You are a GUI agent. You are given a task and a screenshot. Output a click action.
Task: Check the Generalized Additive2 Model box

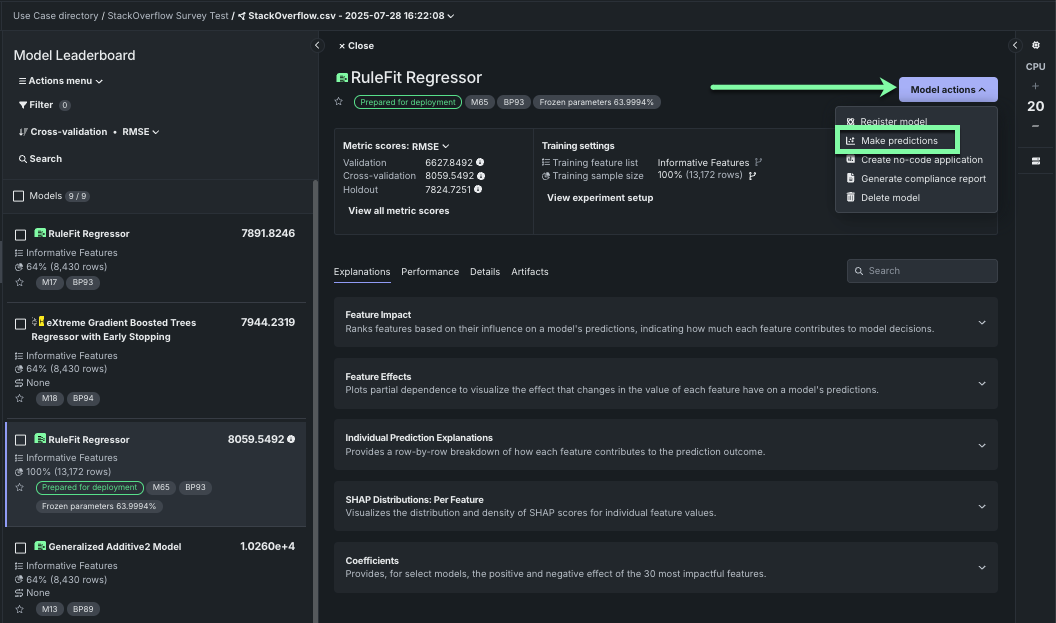[x=20, y=547]
